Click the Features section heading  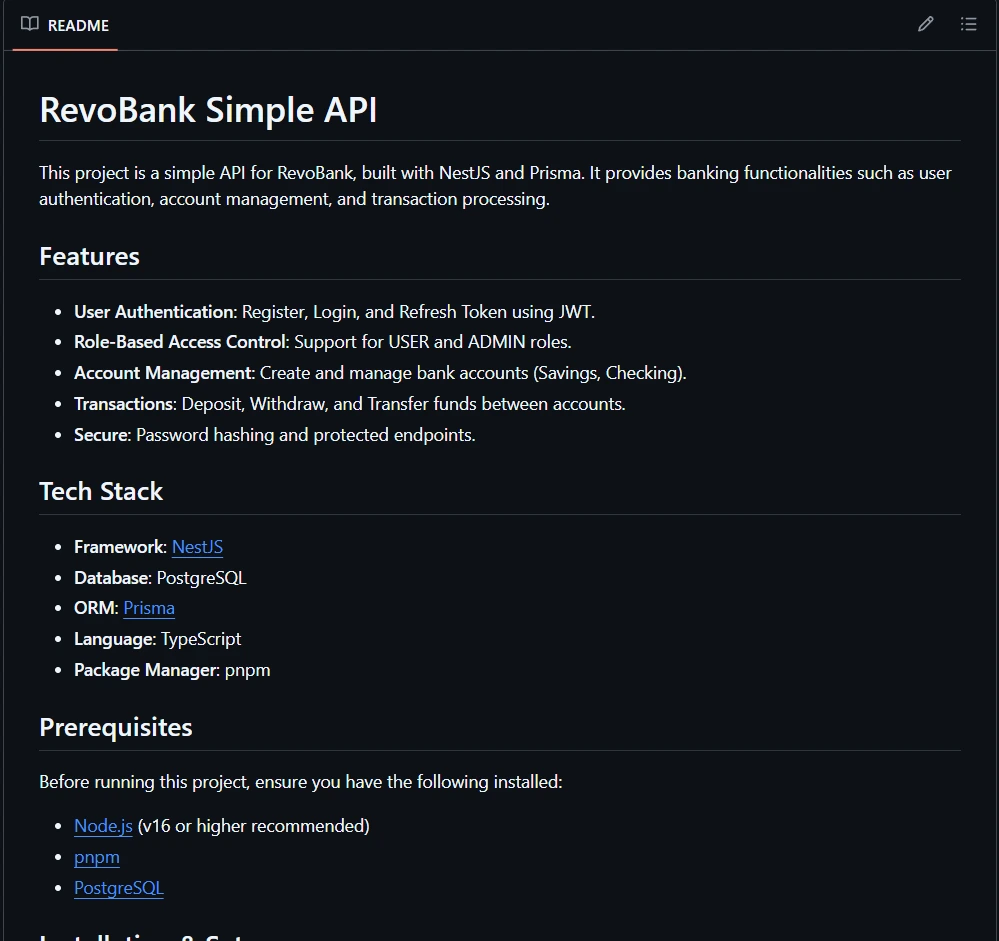[89, 257]
